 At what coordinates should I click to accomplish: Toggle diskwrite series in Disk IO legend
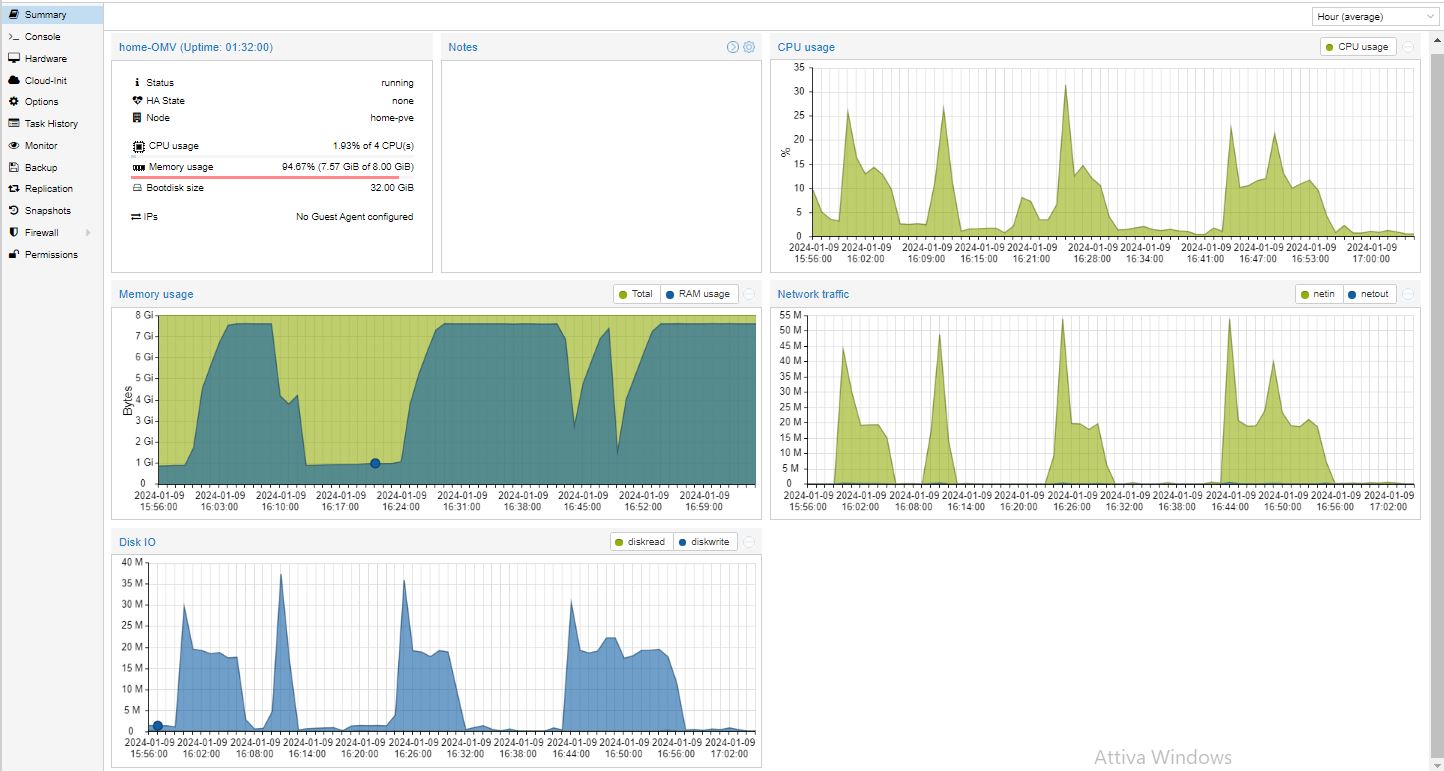(705, 542)
